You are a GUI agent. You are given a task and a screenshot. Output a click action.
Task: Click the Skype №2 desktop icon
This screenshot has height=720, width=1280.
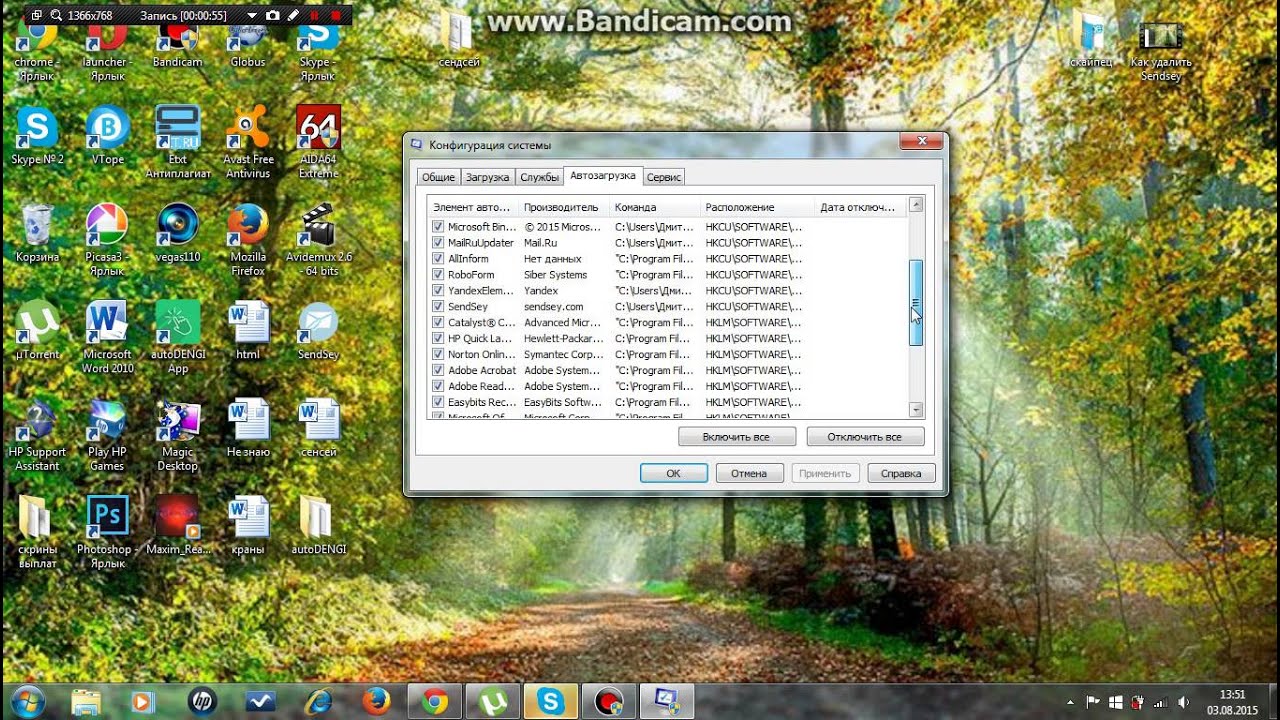click(37, 137)
